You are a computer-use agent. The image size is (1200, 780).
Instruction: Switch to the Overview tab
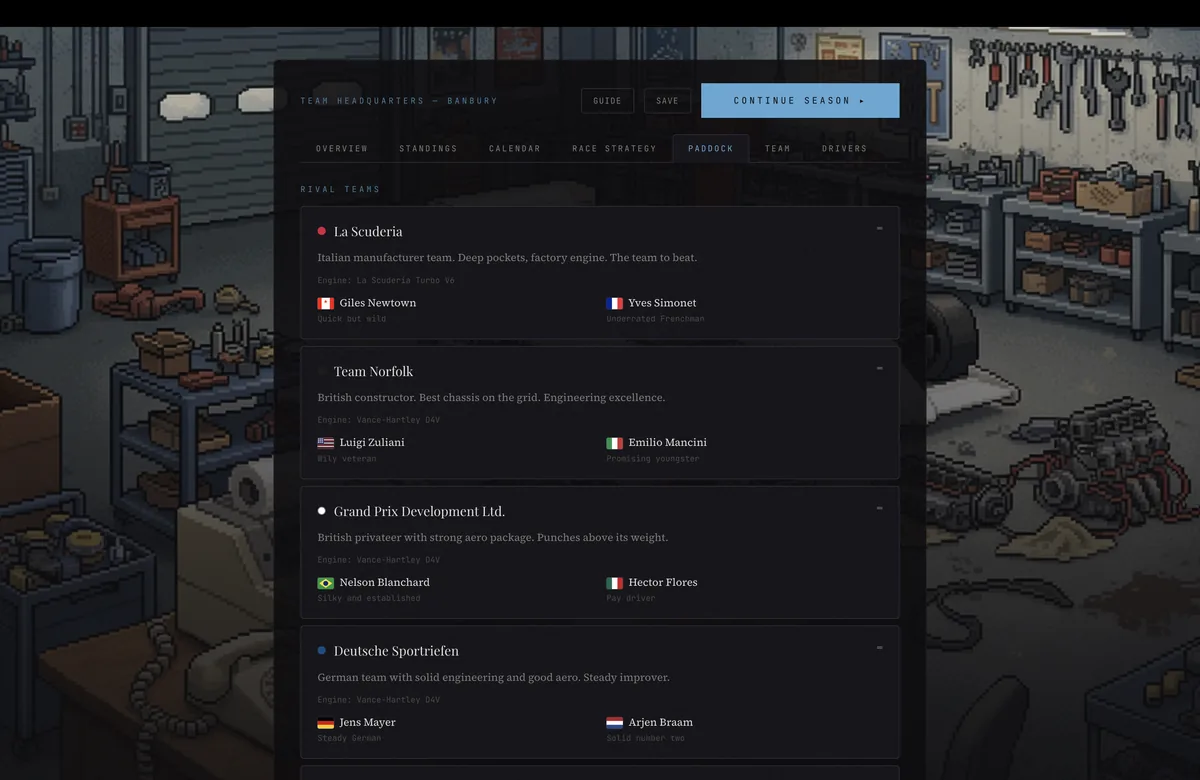(342, 148)
